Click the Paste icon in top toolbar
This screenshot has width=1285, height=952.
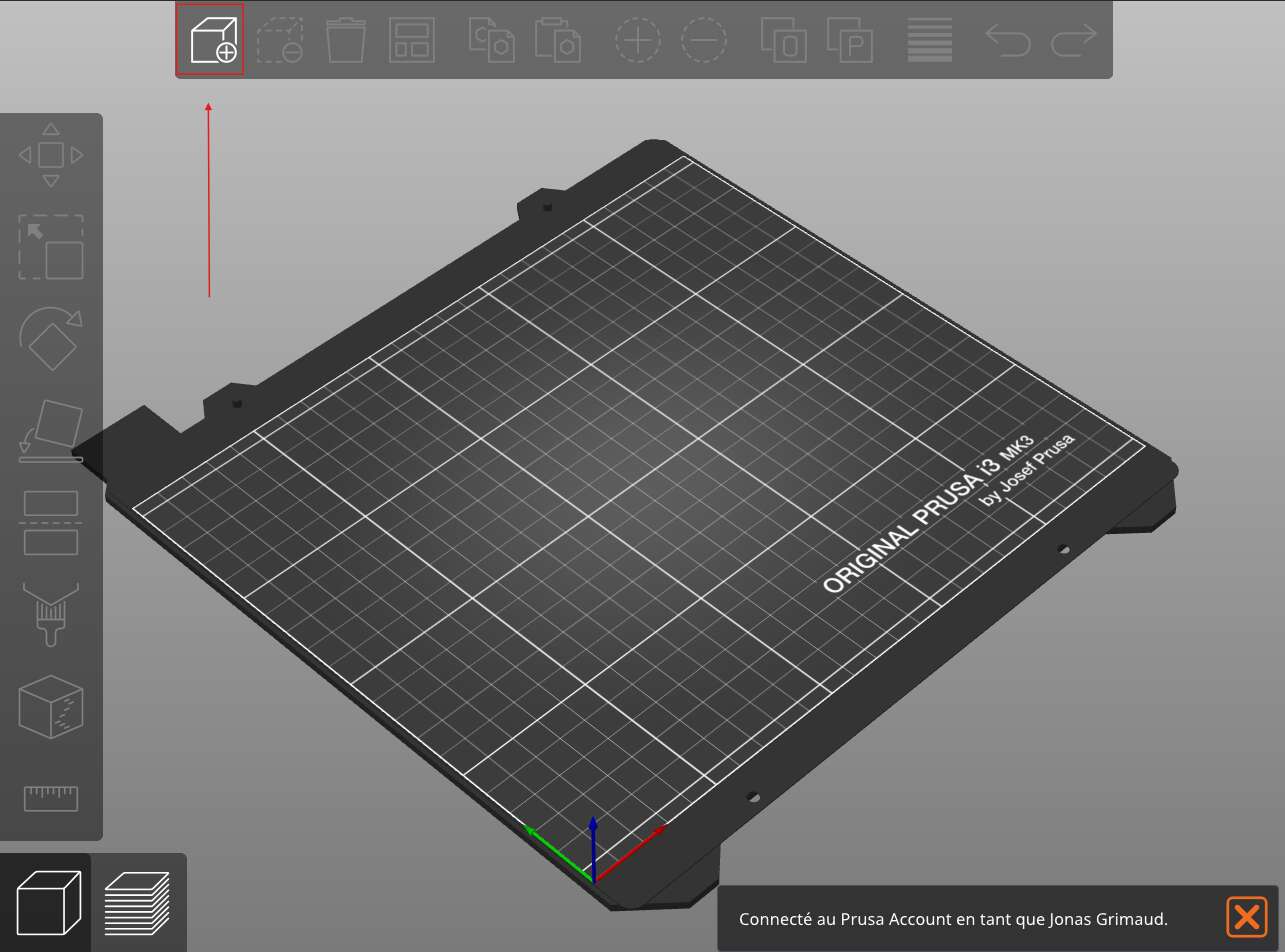click(x=558, y=41)
